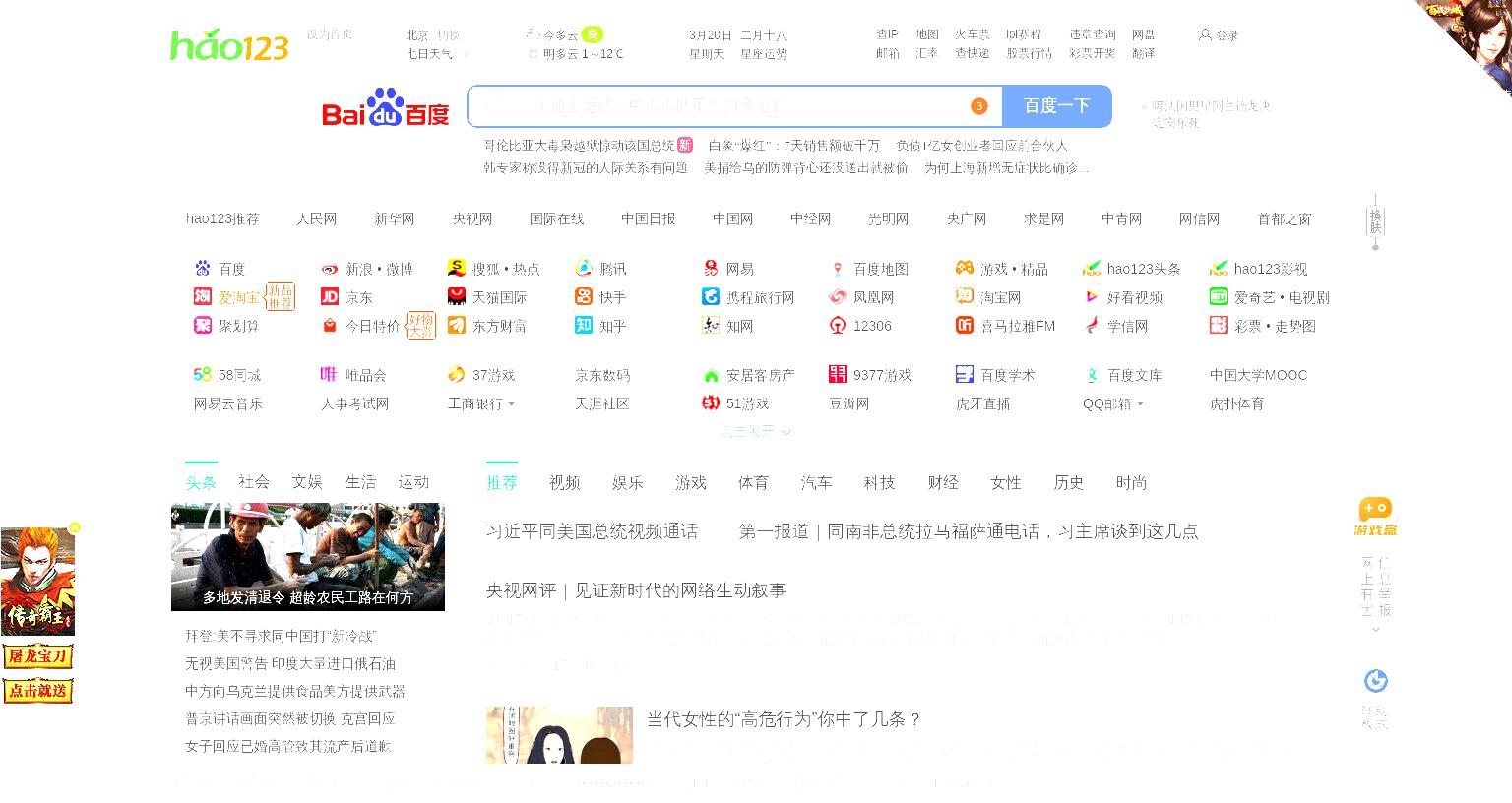Image resolution: width=1512 pixels, height=803 pixels.
Task: Click the 点击就送 button in left ad
Action: [38, 691]
